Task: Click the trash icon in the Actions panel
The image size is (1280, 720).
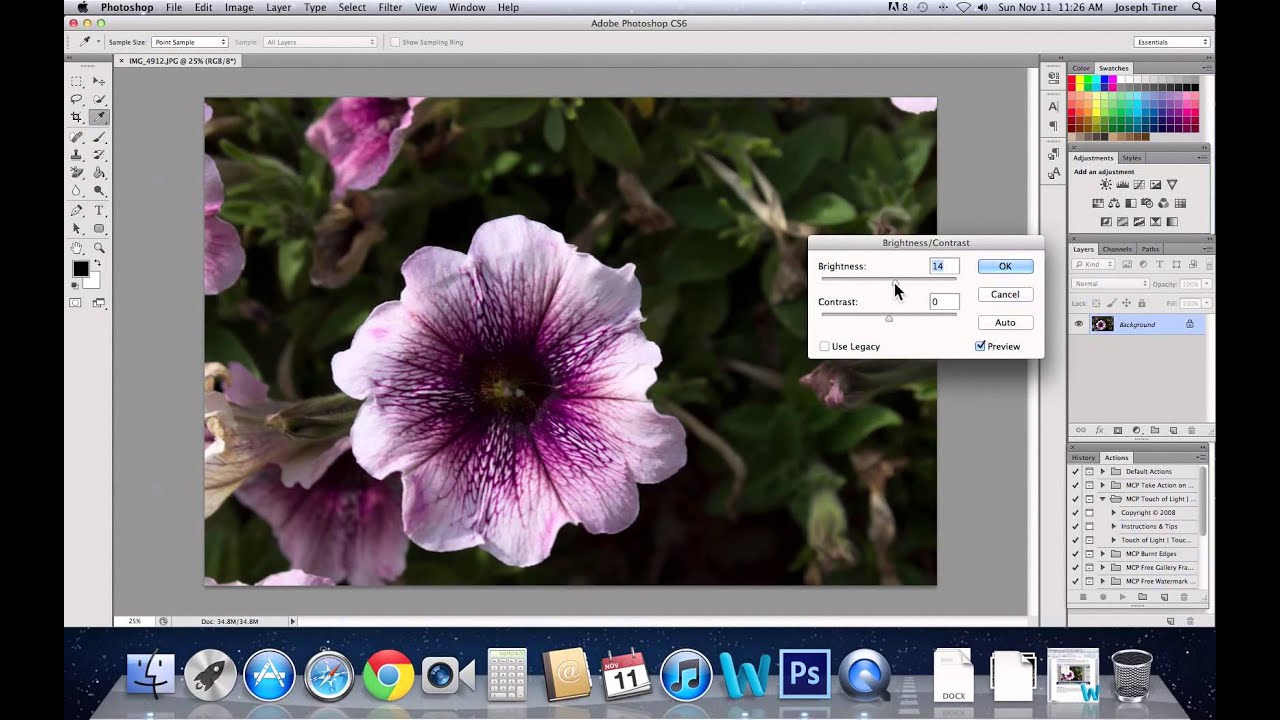Action: [x=1184, y=597]
